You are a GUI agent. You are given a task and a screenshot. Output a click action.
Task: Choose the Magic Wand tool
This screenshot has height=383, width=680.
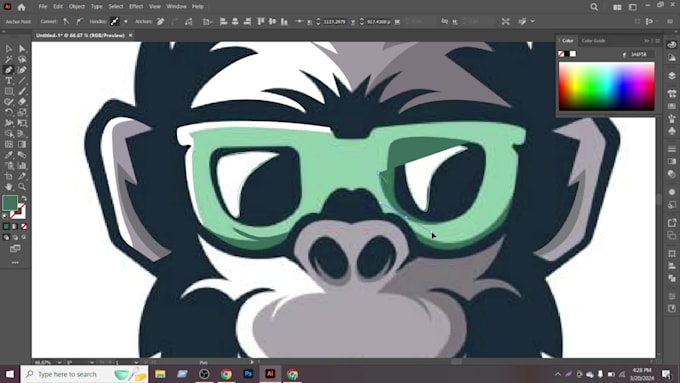(9, 59)
